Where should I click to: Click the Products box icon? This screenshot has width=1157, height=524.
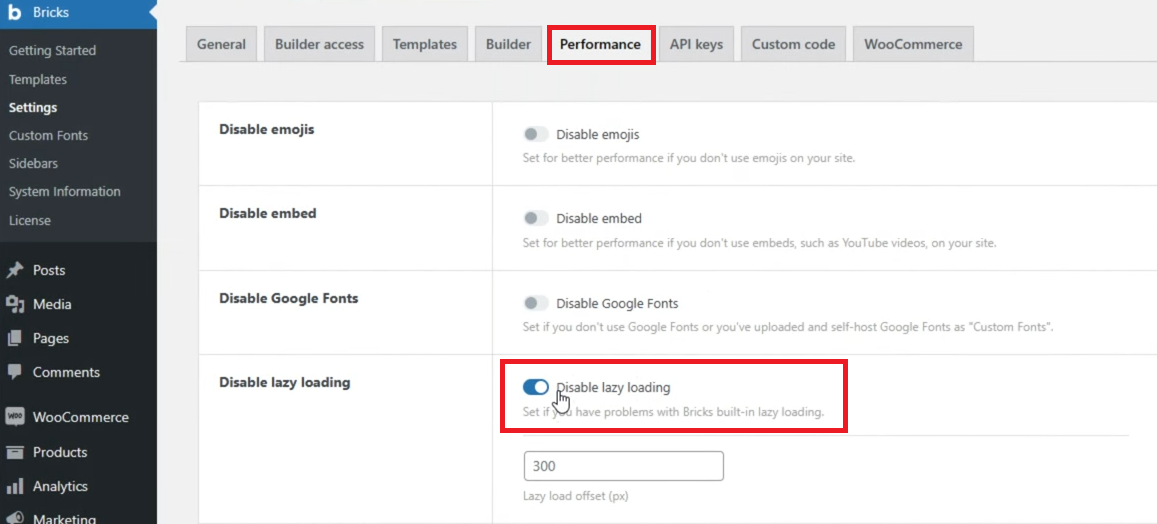15,452
